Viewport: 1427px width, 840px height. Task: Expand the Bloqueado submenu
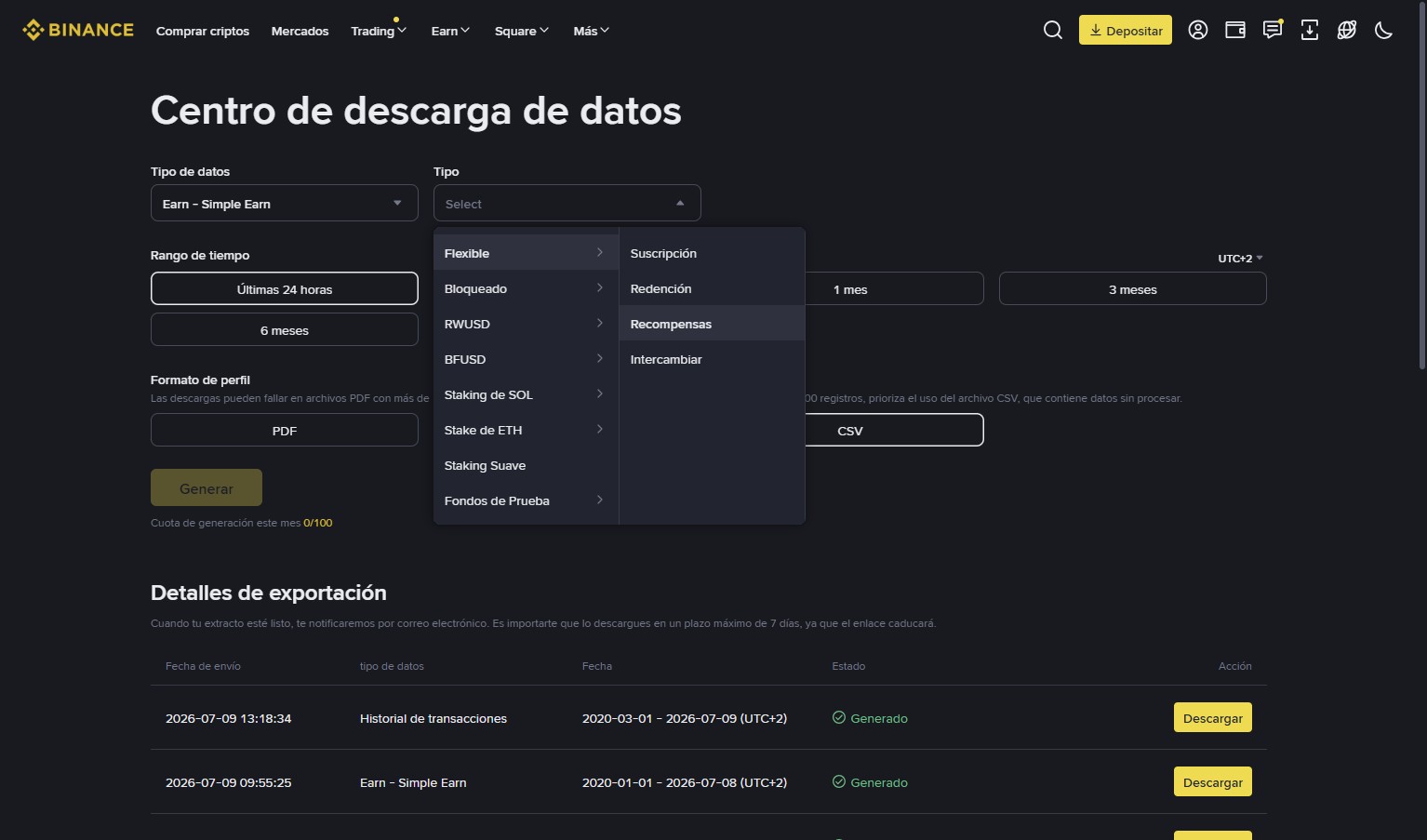click(x=526, y=288)
